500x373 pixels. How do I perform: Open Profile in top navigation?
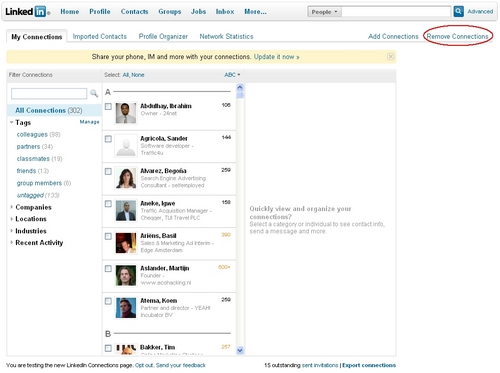click(100, 12)
